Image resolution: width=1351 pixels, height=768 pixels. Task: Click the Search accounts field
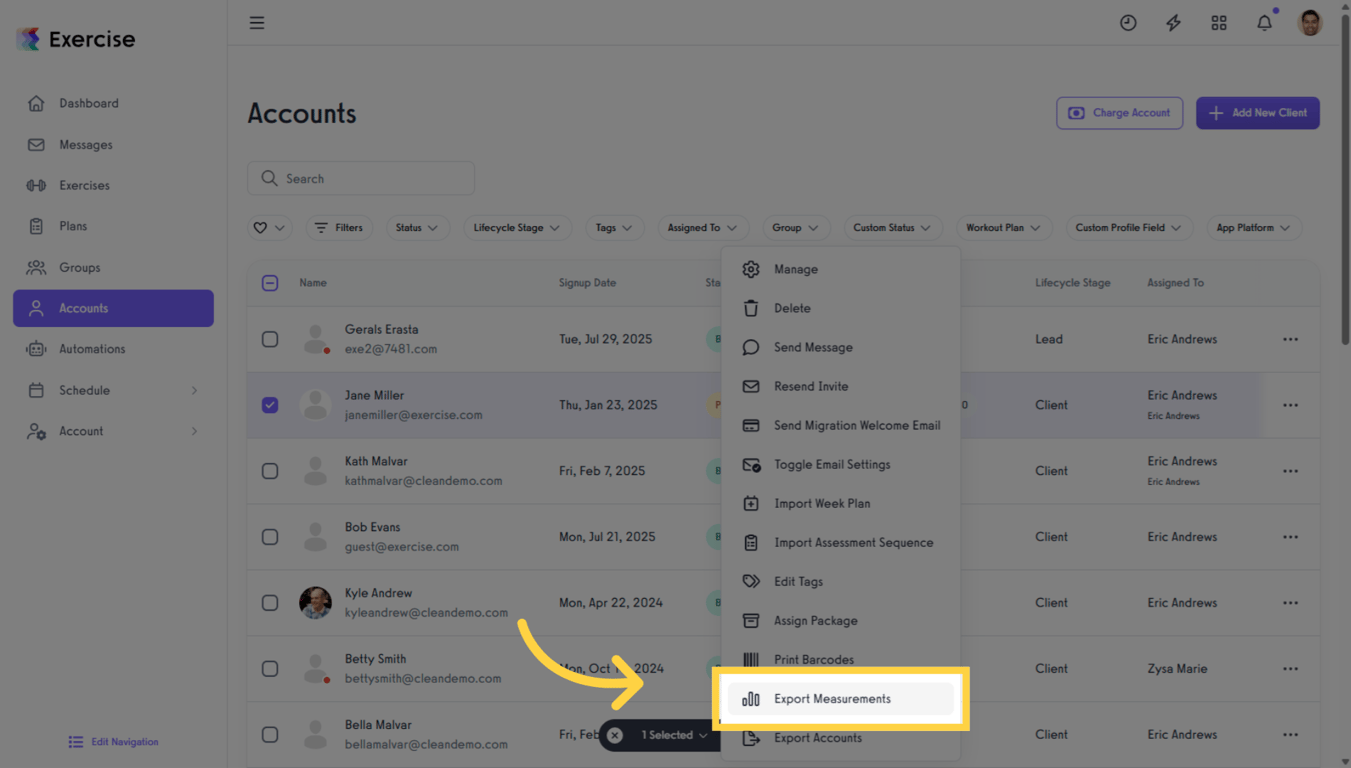360,178
